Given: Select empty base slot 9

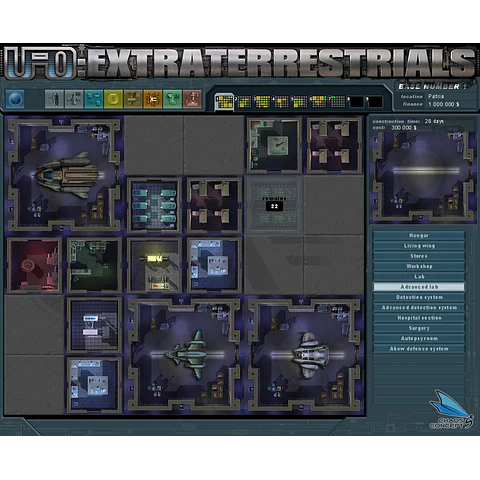Looking at the screenshot, I should click(x=374, y=102).
